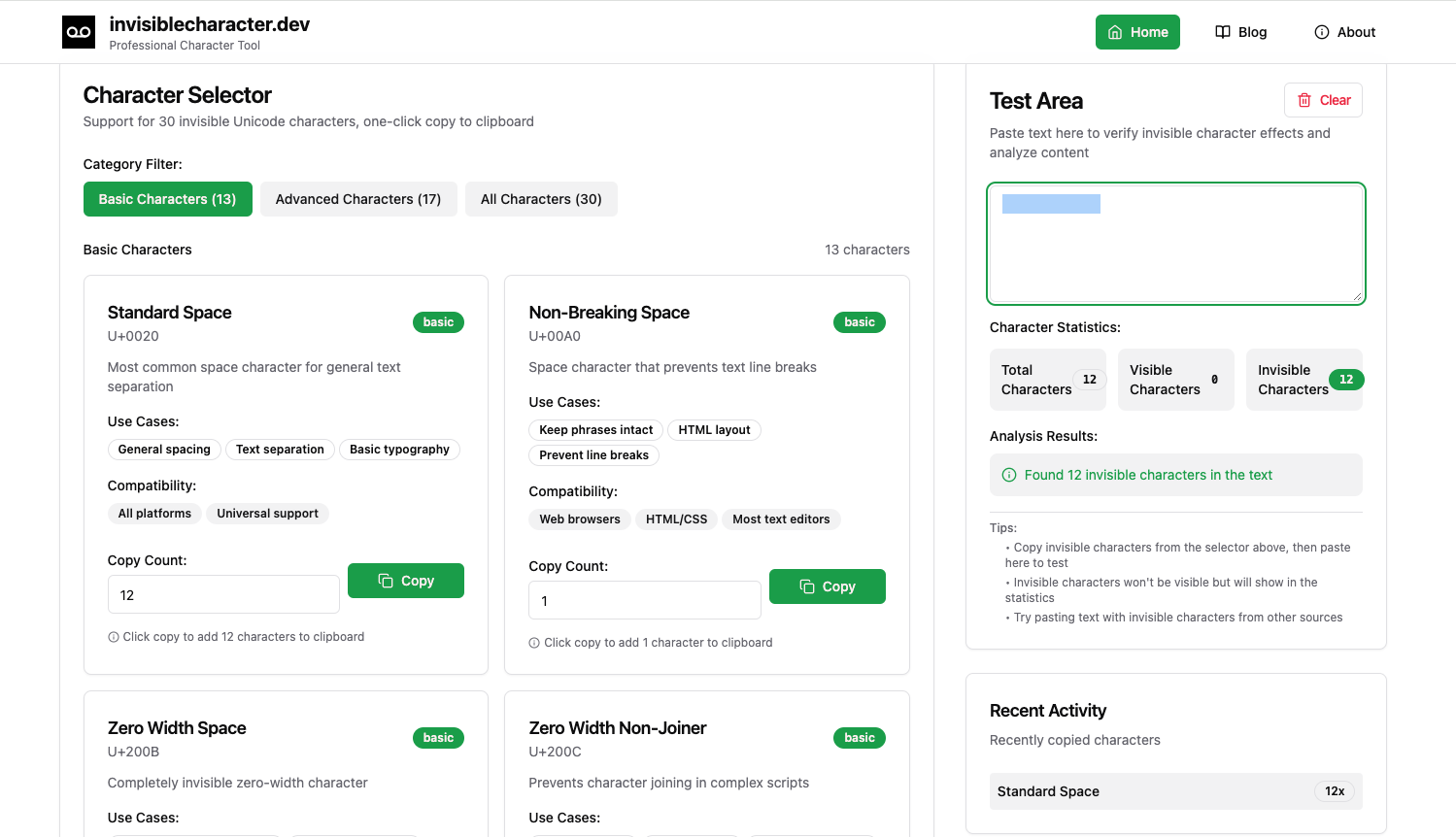The width and height of the screenshot is (1456, 837).
Task: Click the Test Area resize handle
Action: pos(1357,296)
